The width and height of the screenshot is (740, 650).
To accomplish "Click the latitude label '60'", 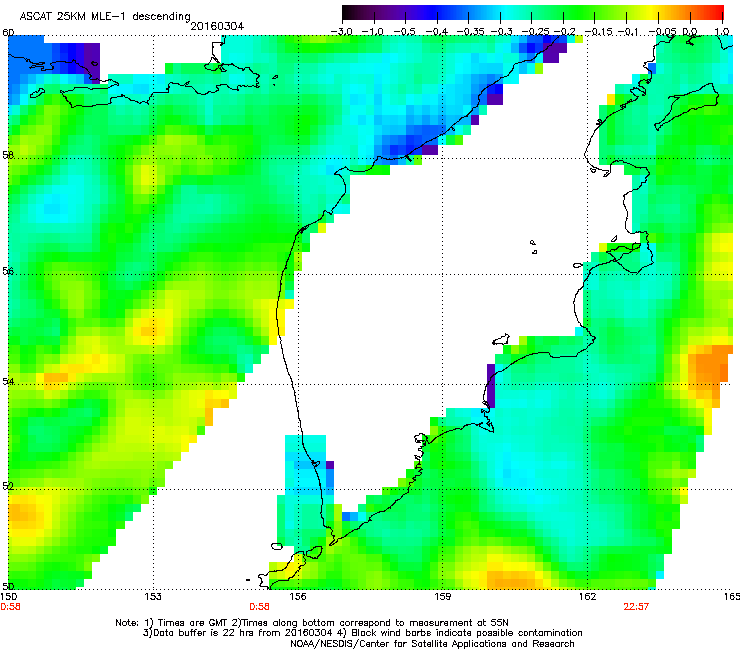I will [x=8, y=33].
